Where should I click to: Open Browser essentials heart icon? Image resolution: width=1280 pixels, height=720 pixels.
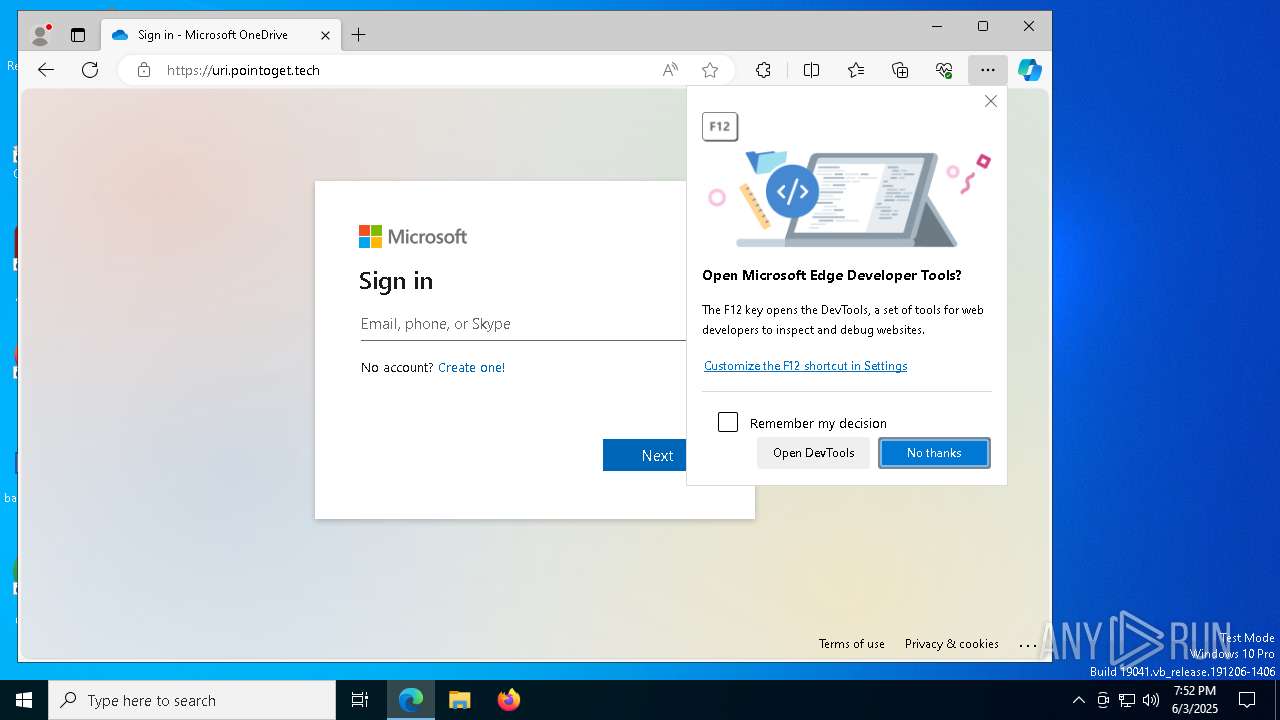point(944,70)
